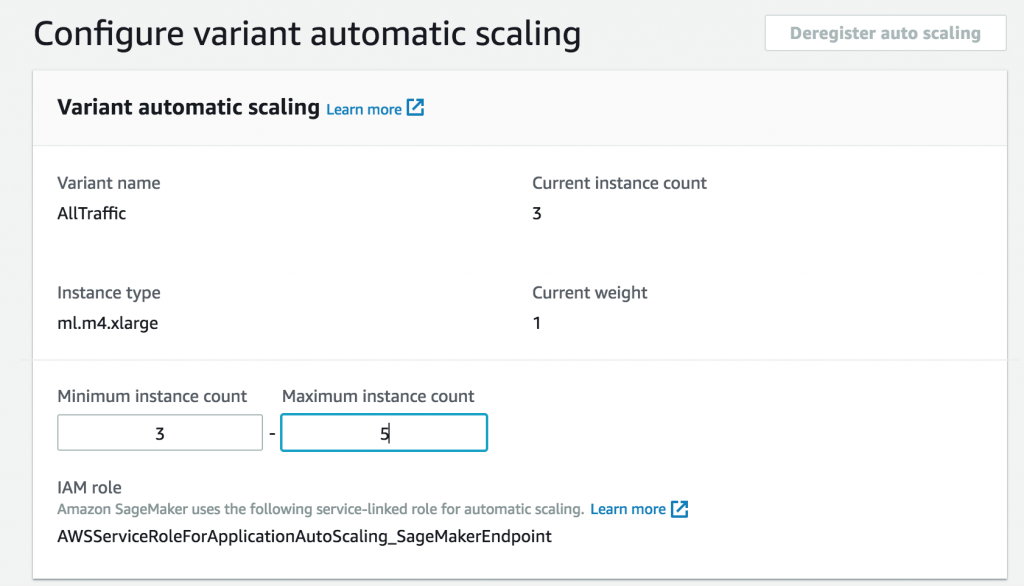Image resolution: width=1024 pixels, height=586 pixels.
Task: Click the AWSServiceRoleForApplicationAutoScaling_SageMakerEndpoint role name
Action: click(304, 536)
